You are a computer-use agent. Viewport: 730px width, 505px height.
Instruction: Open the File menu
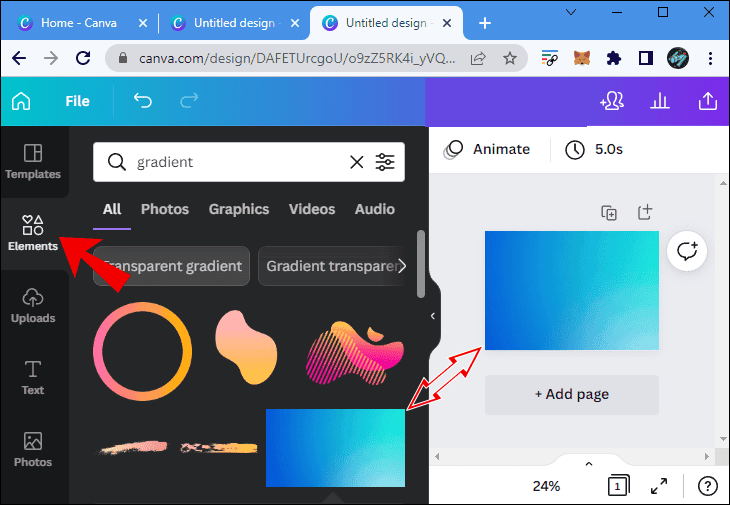[77, 101]
